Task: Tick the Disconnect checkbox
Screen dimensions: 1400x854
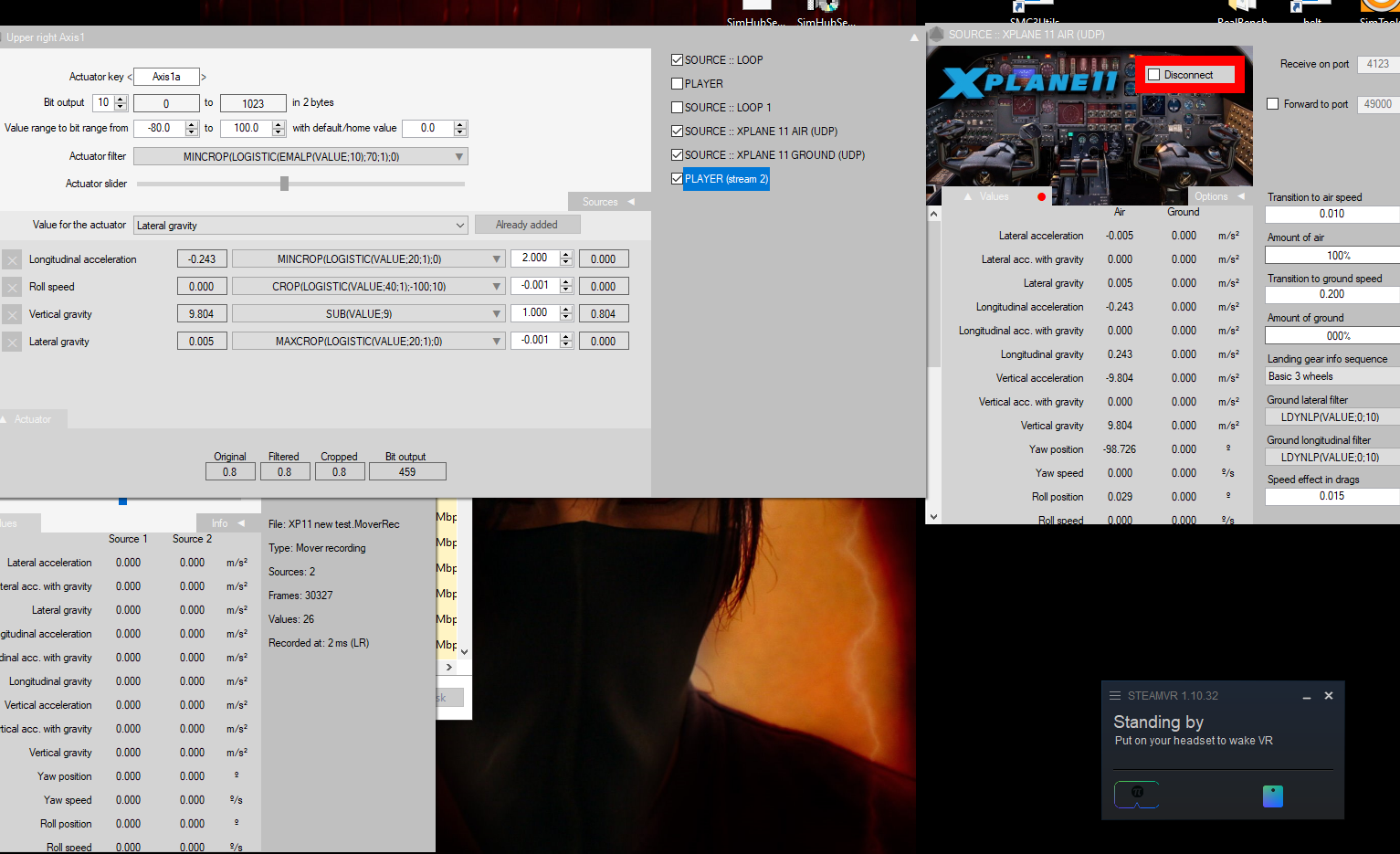Action: (1154, 75)
